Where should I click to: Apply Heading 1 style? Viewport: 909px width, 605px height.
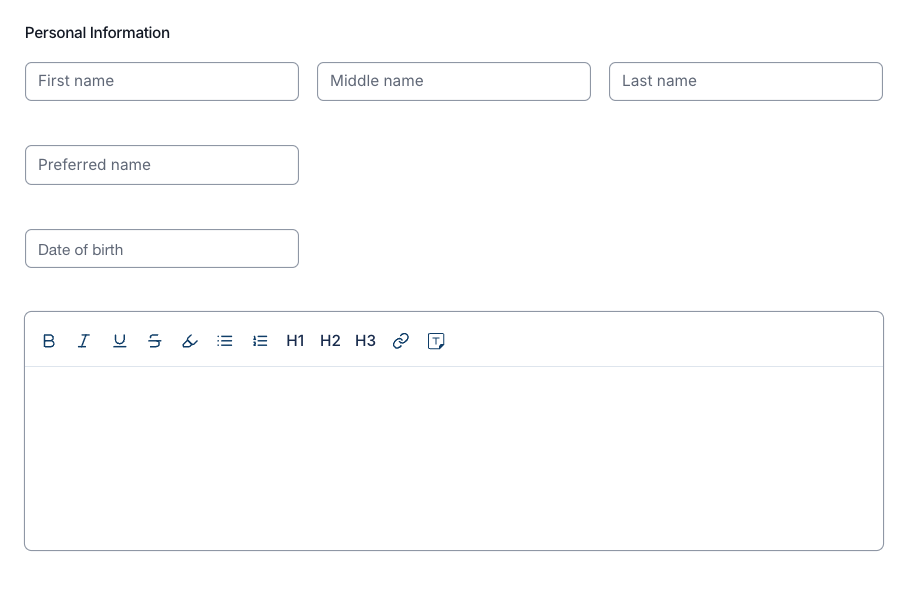tap(295, 341)
